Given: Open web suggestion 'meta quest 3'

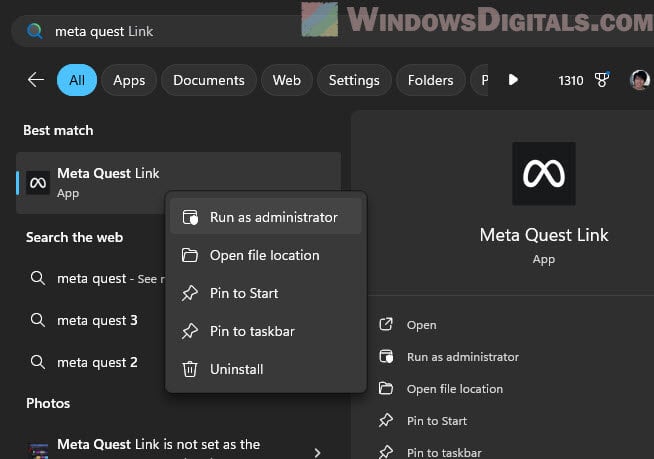Looking at the screenshot, I should click(x=95, y=320).
